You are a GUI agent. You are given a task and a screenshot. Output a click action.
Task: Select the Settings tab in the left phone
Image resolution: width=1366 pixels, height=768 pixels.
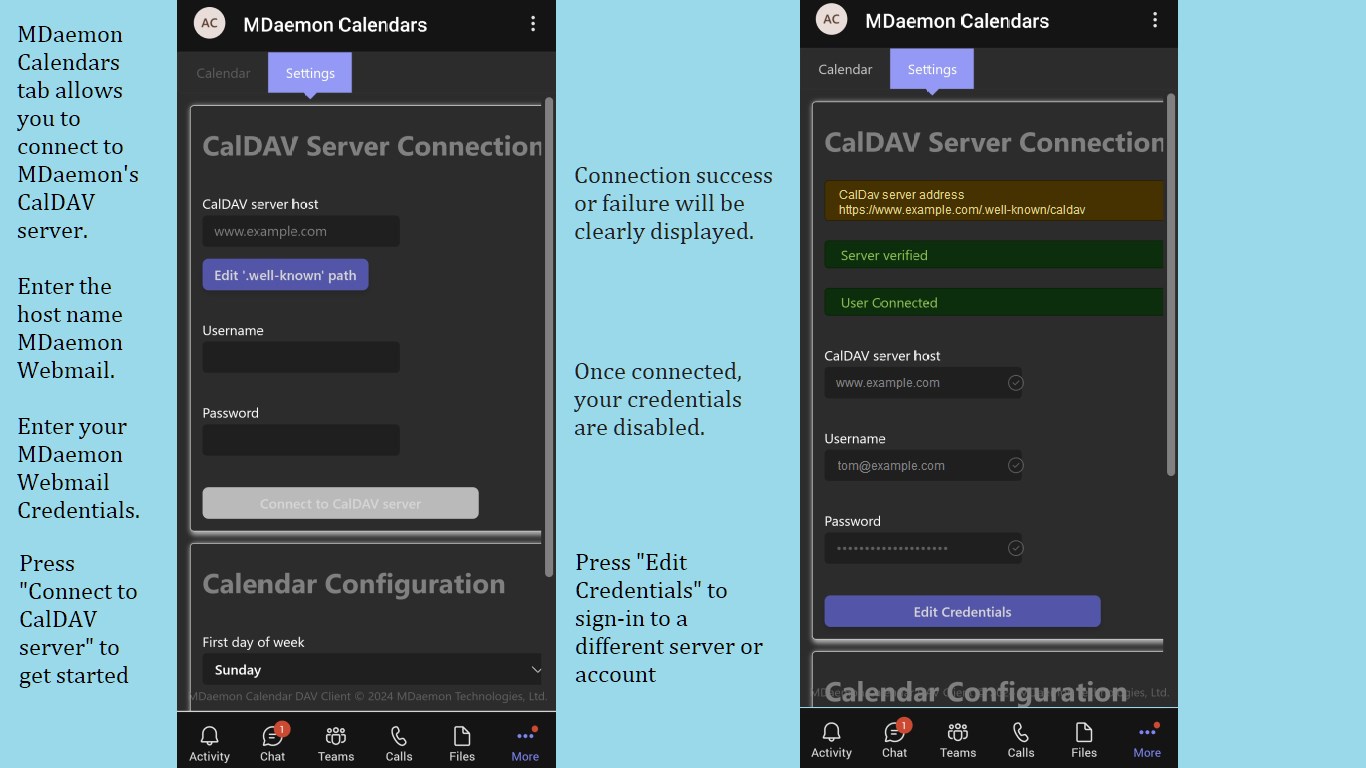pos(310,73)
